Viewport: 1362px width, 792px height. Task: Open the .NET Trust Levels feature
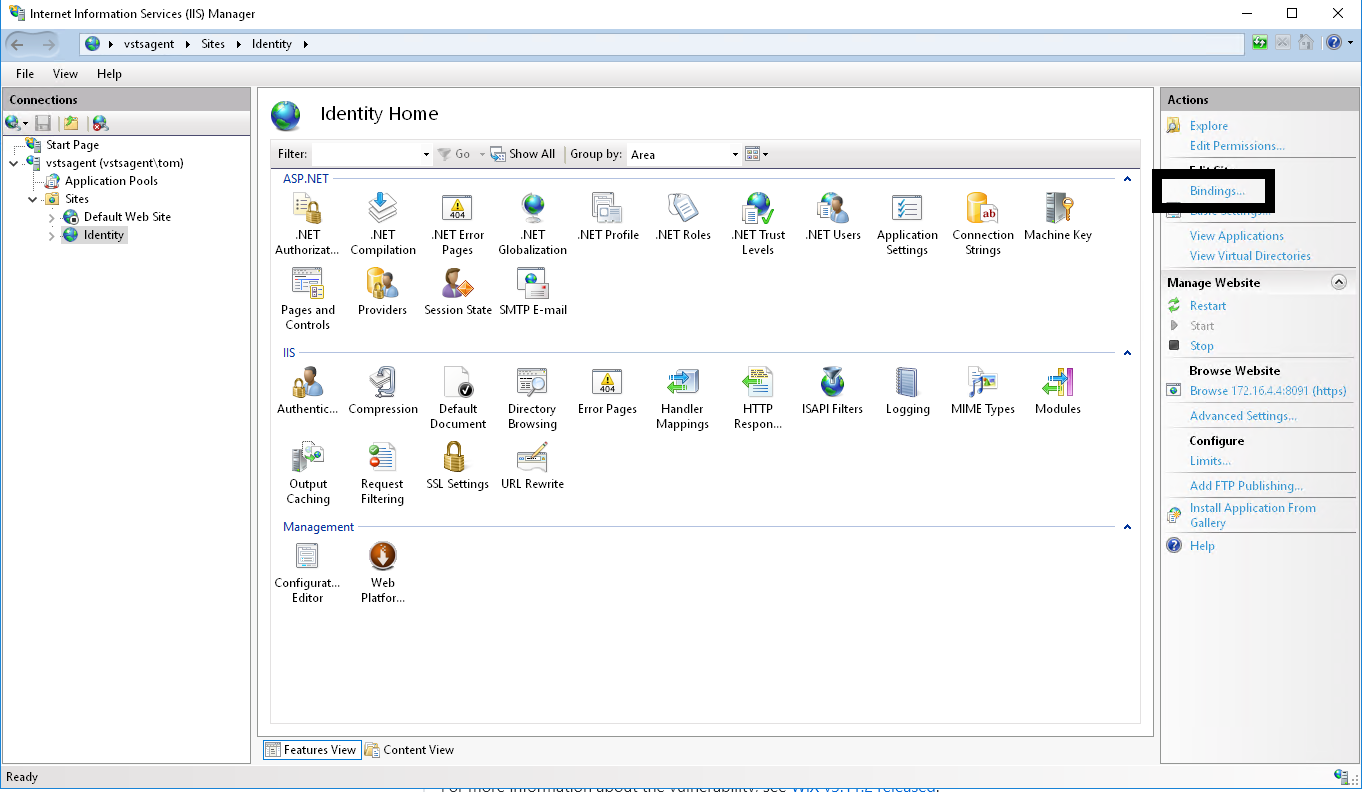758,223
